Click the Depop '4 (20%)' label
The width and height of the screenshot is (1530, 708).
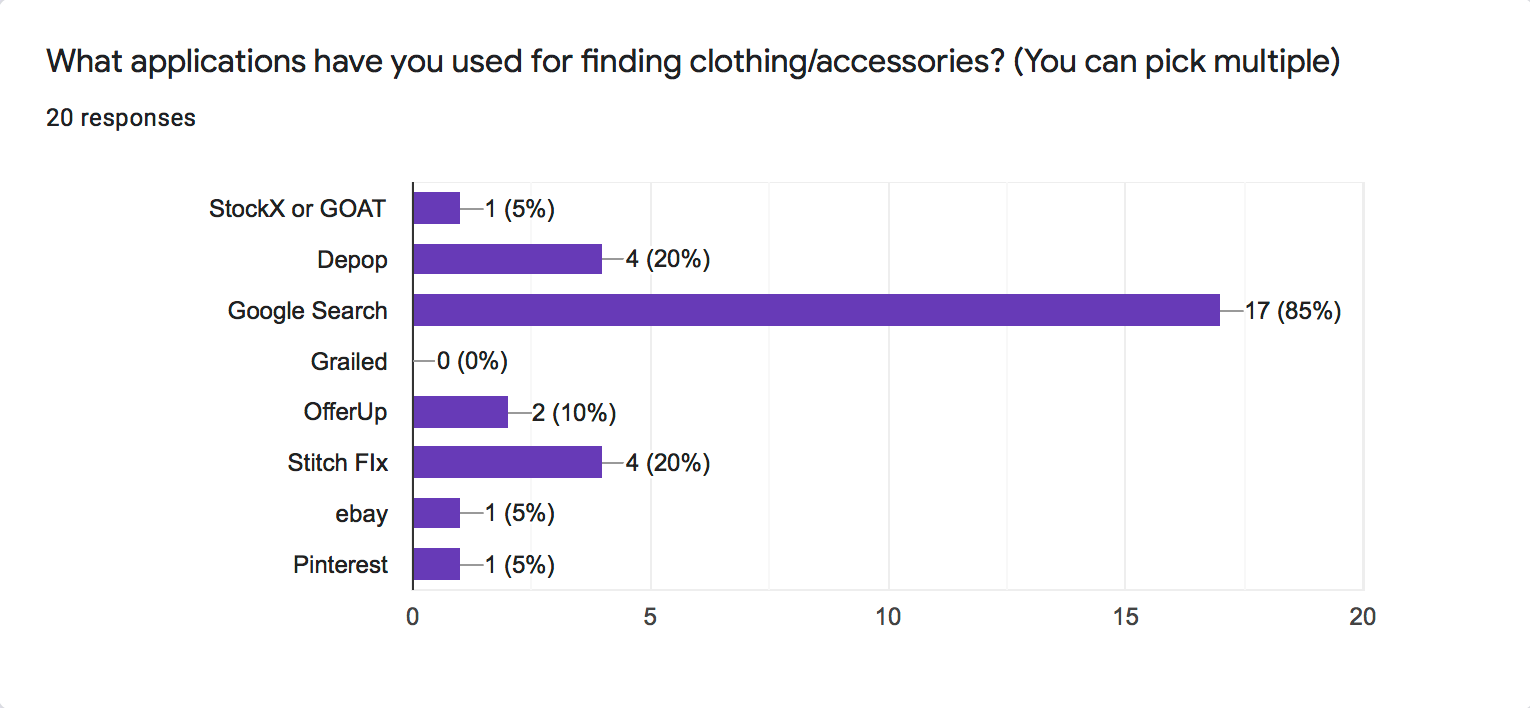(x=667, y=260)
